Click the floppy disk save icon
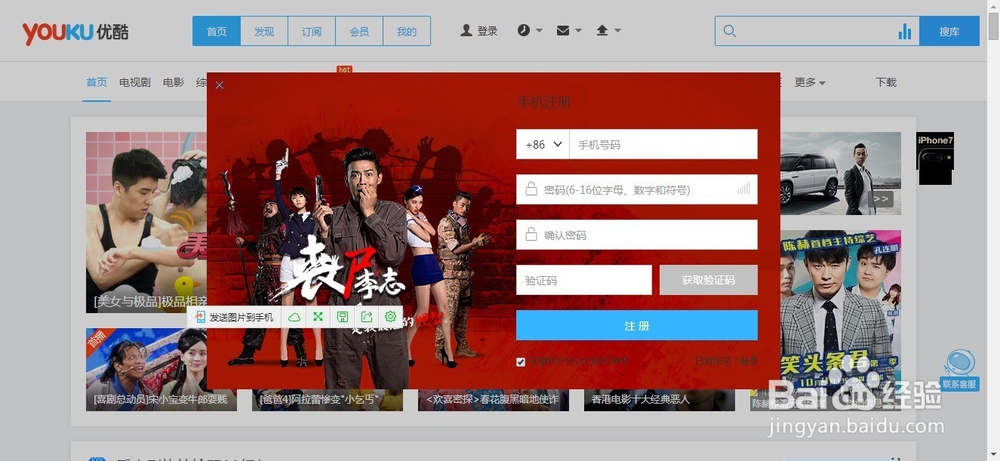The width and height of the screenshot is (1000, 461). 342,317
